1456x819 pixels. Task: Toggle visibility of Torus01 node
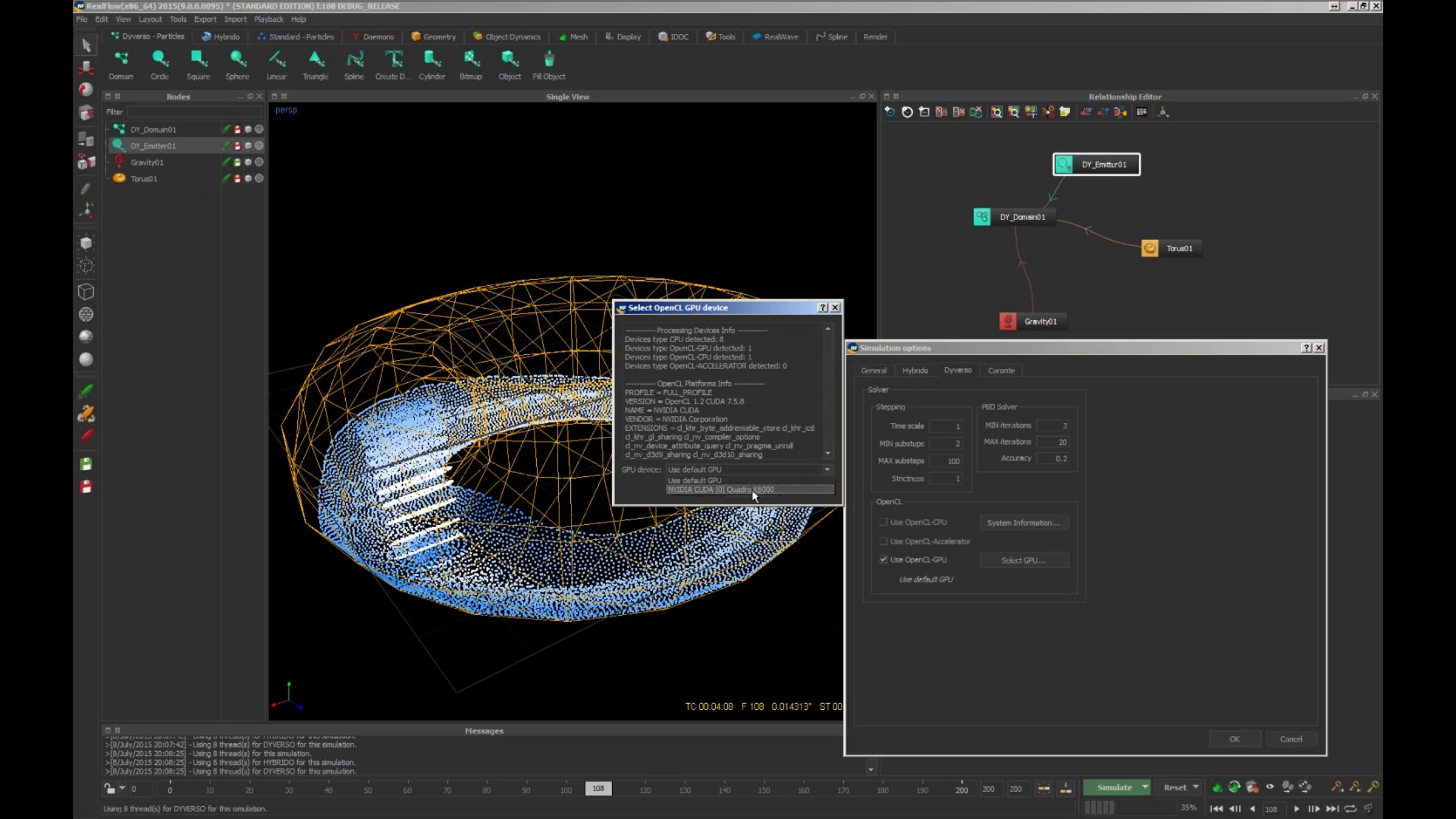[x=248, y=178]
